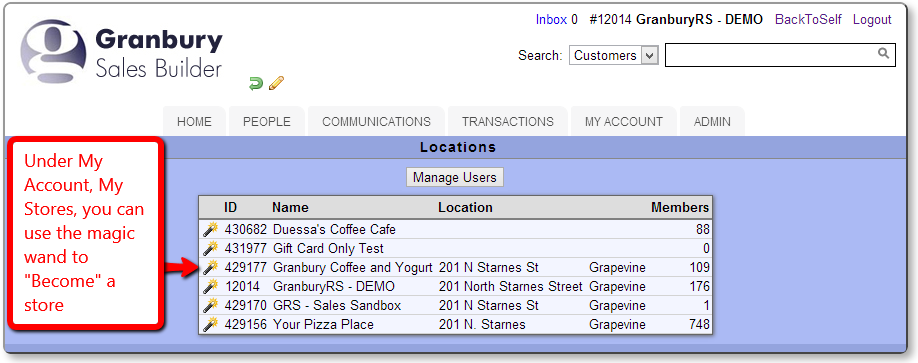
Task: Click the Granbury Sales Builder logo
Action: [x=121, y=53]
